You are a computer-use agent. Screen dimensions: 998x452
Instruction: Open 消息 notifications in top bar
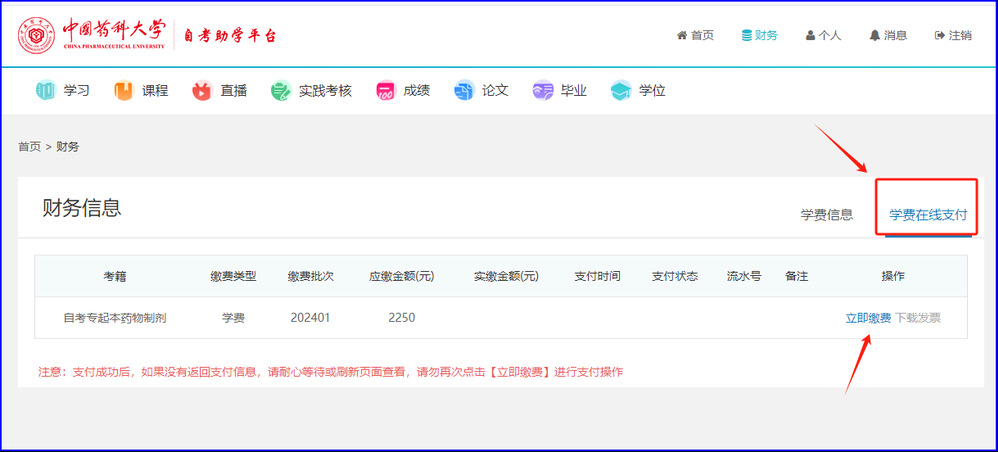[x=888, y=35]
